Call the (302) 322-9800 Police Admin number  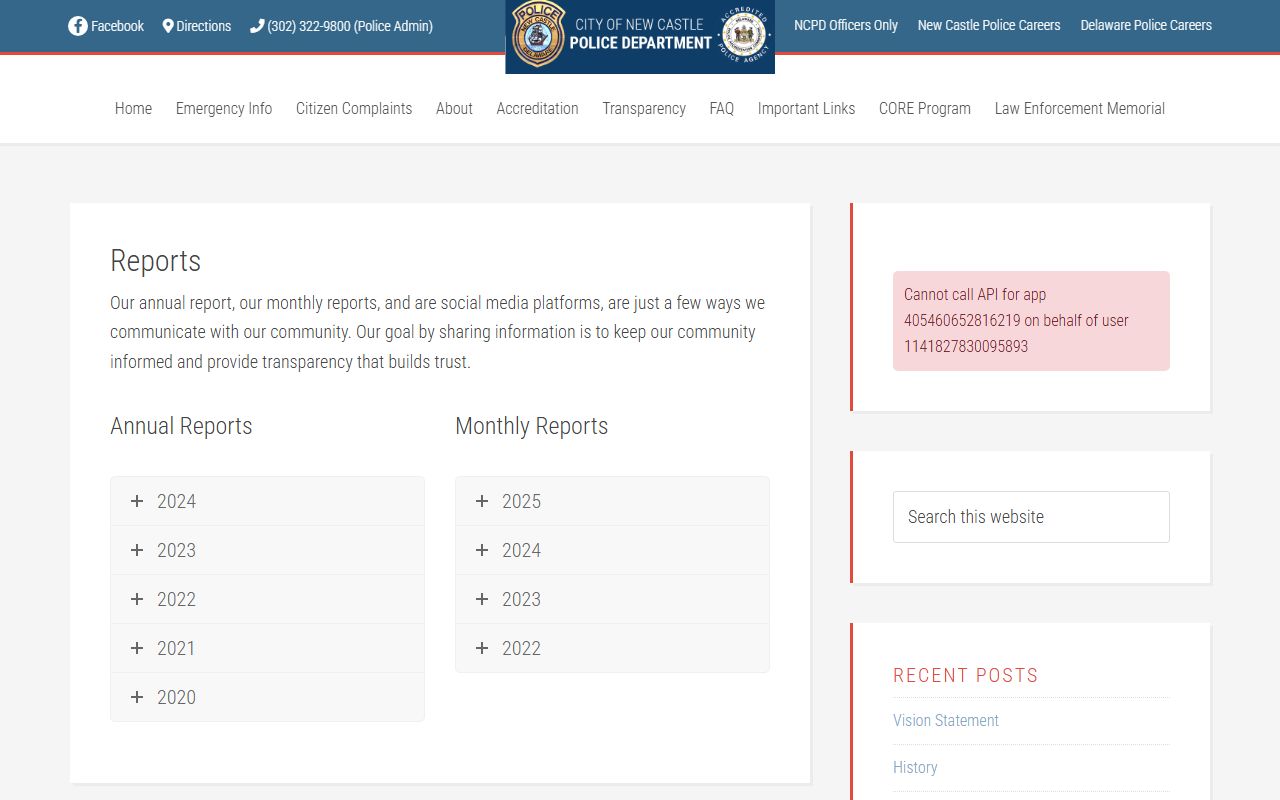(x=342, y=26)
